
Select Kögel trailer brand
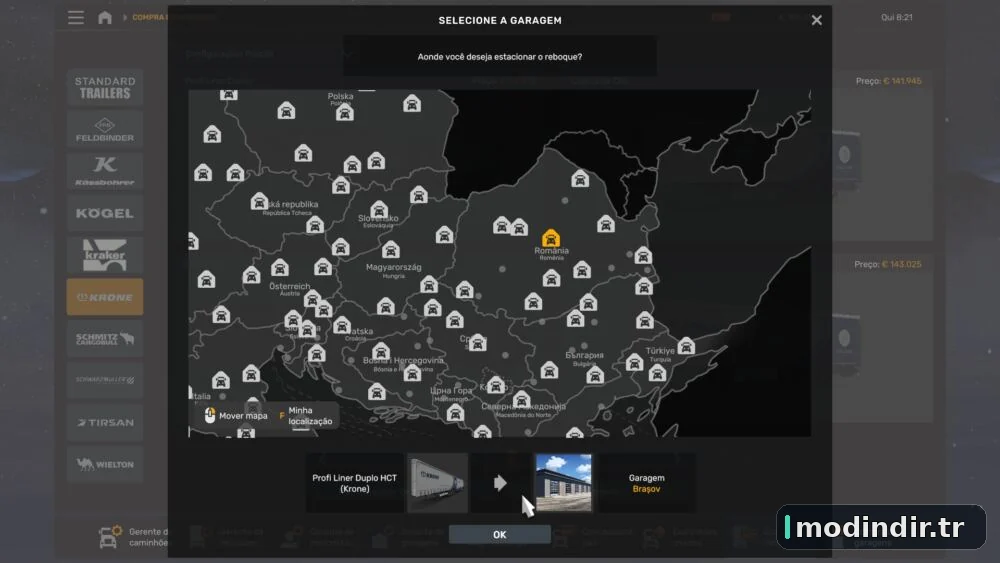pyautogui.click(x=105, y=213)
